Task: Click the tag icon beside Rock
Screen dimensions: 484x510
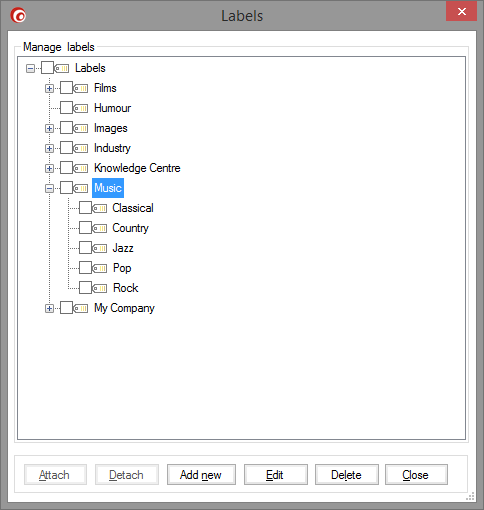Action: point(100,288)
